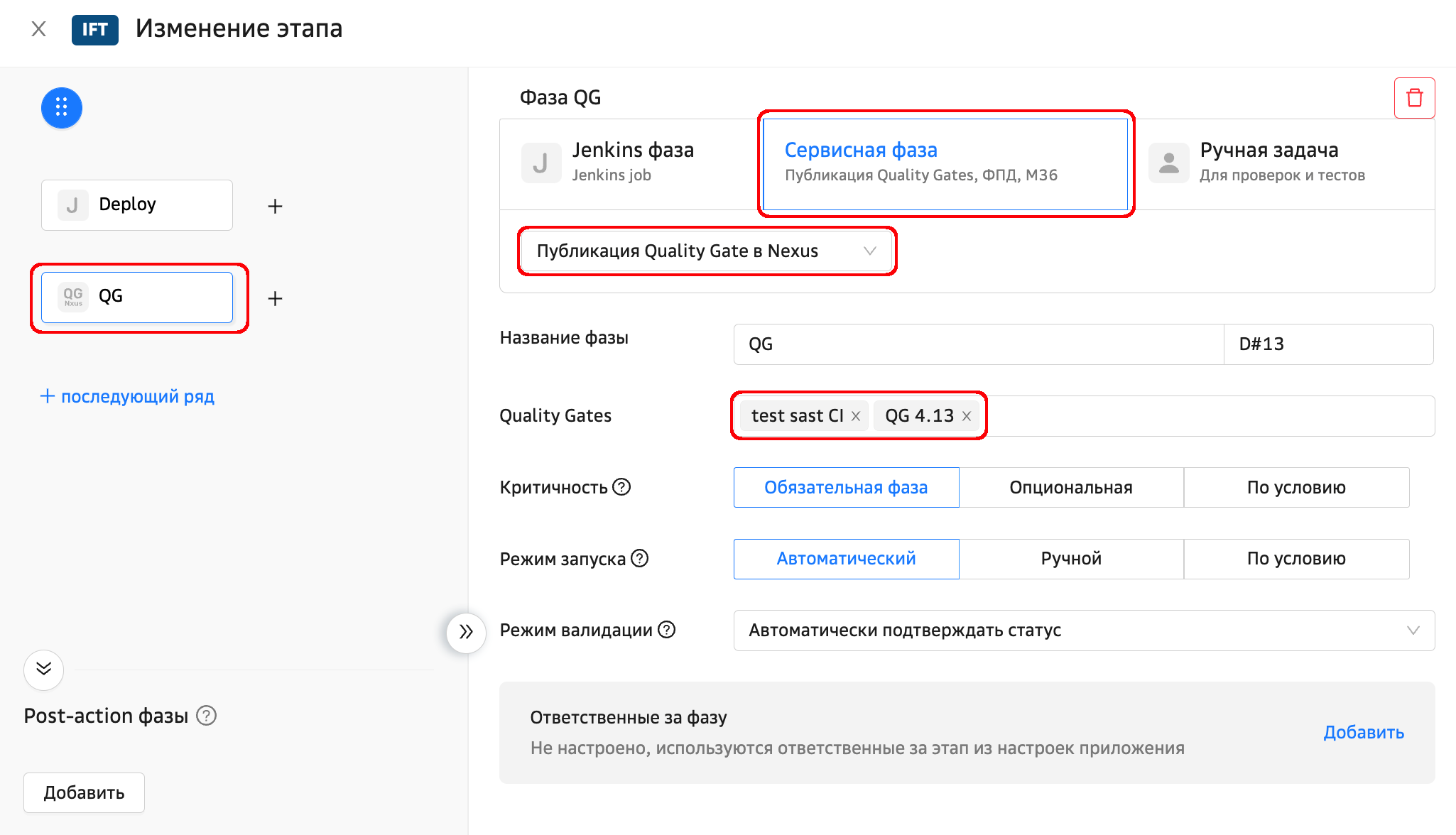This screenshot has width=1456, height=835.
Task: Remove the test sast CI tag
Action: point(856,416)
